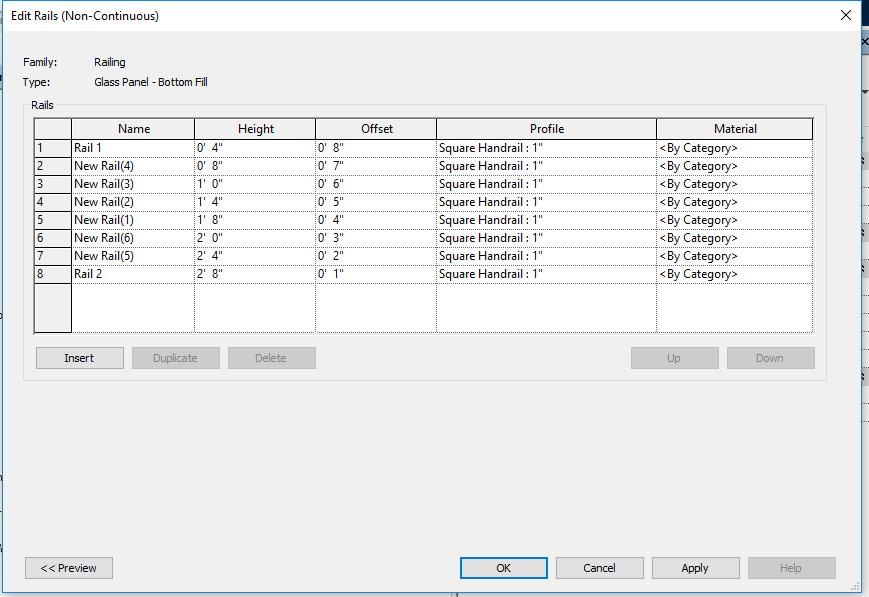The height and width of the screenshot is (597, 869).
Task: Show the Preview pane
Action: pos(68,567)
